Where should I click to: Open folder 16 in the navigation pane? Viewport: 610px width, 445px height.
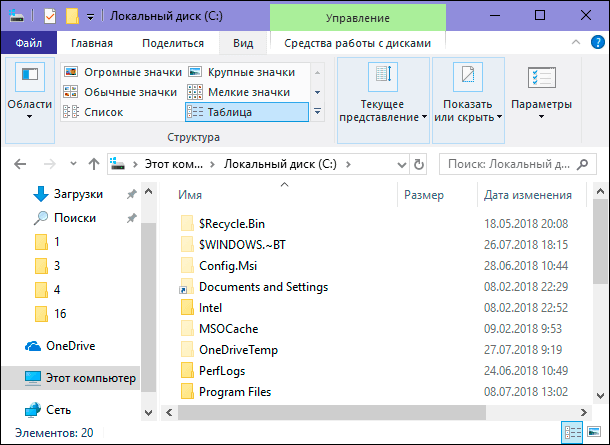(x=51, y=314)
